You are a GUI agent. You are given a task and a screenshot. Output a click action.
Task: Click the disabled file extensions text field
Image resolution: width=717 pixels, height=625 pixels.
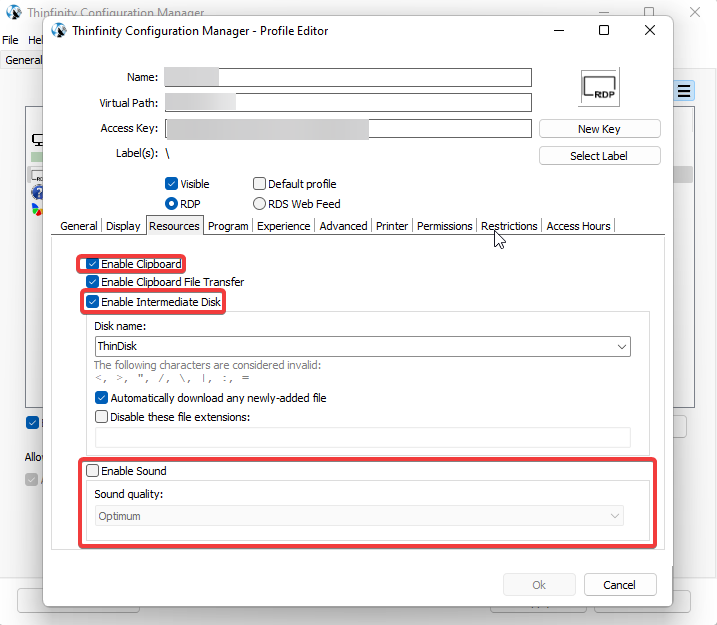point(363,438)
